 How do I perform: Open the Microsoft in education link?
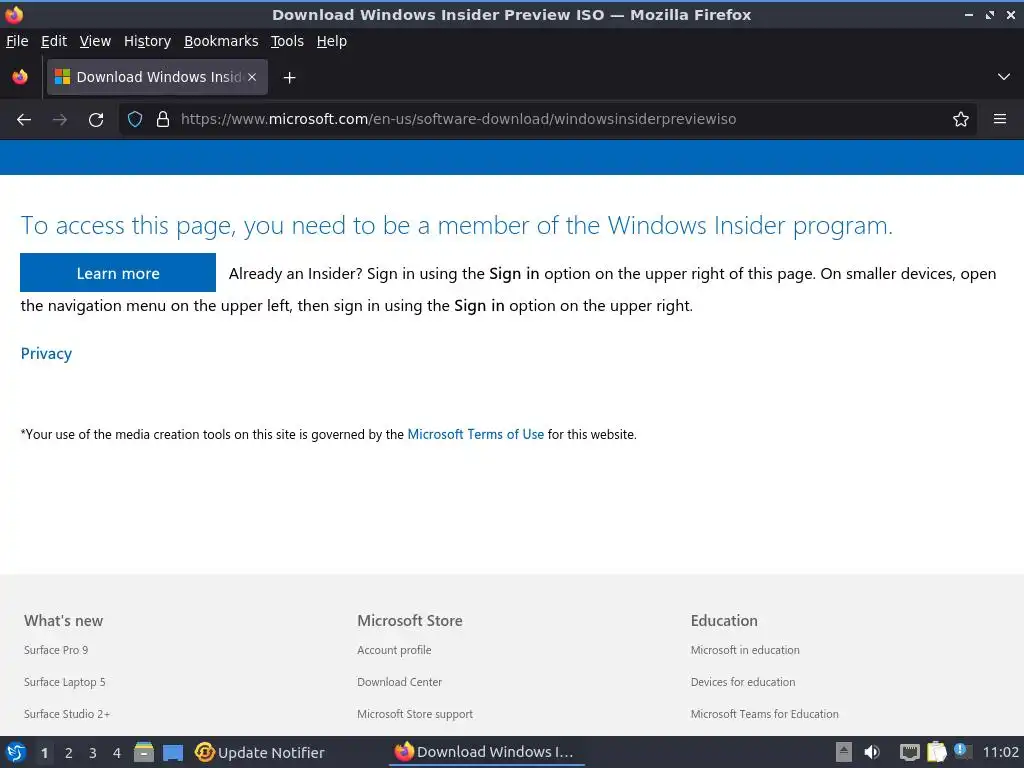745,650
